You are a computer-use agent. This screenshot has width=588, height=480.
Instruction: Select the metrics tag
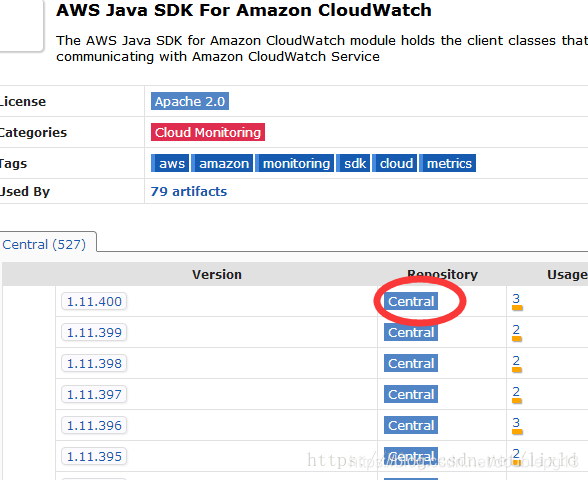click(447, 163)
